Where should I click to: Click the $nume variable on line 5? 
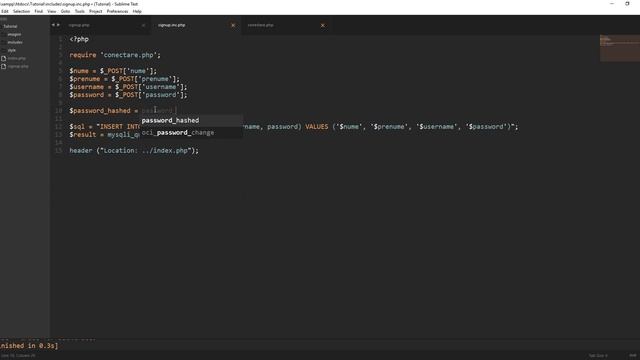click(79, 71)
